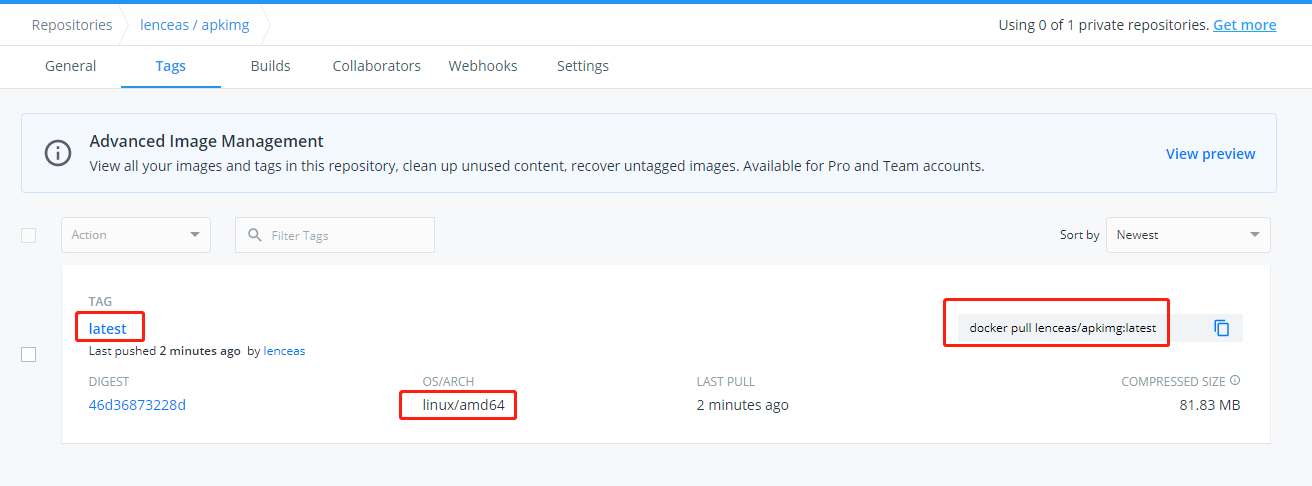Viewport: 1312px width, 486px height.
Task: Click the compressed size info icon
Action: (1235, 381)
